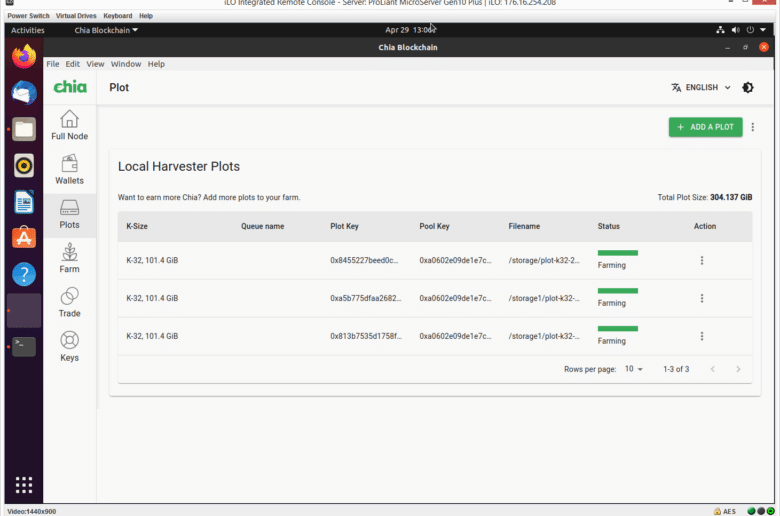Click the Ubuntu Activities button
780x516 pixels.
(28, 30)
